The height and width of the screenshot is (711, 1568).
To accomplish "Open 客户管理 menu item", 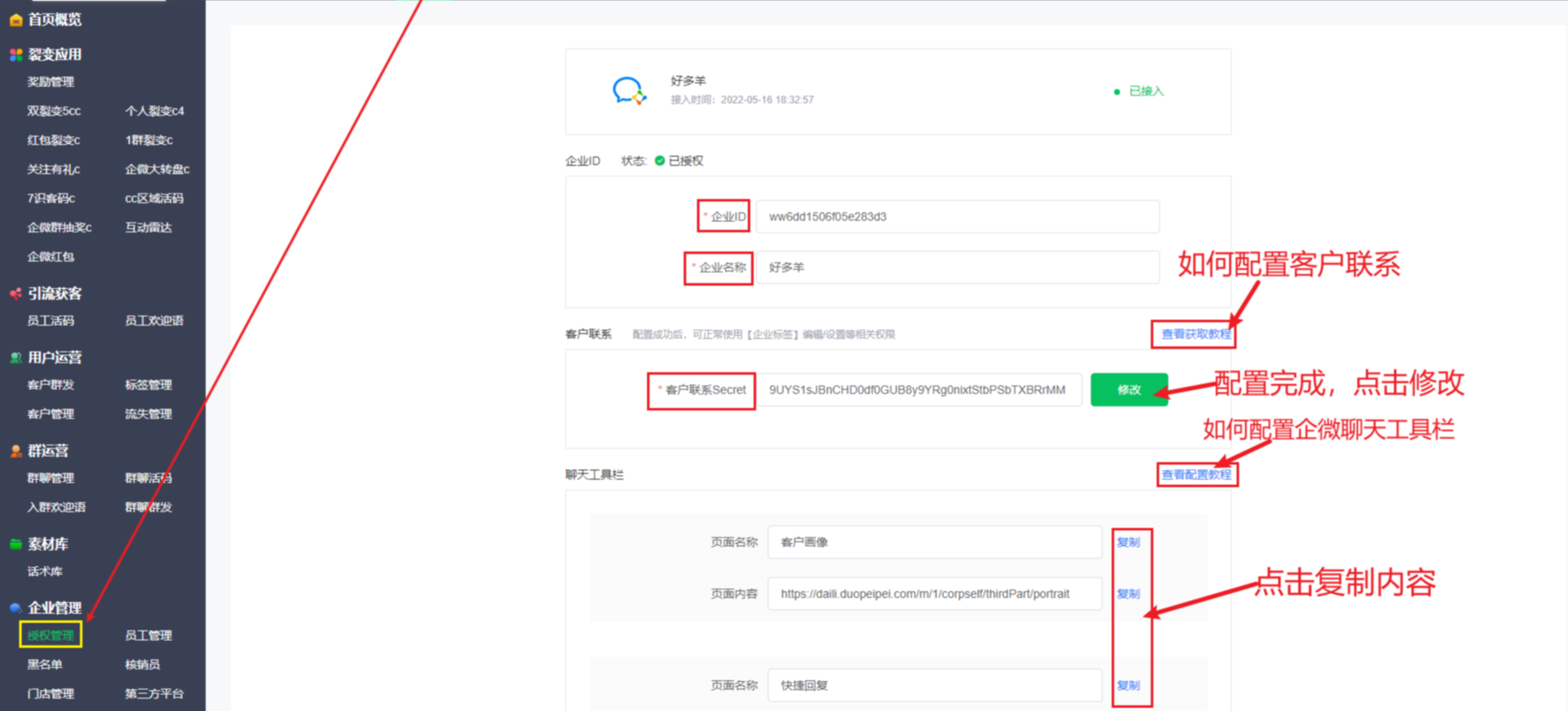I will click(x=51, y=414).
